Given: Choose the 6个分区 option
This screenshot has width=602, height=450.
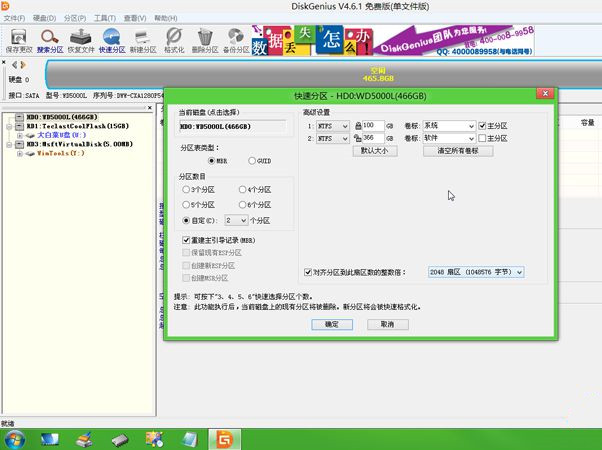Looking at the screenshot, I should 242,205.
